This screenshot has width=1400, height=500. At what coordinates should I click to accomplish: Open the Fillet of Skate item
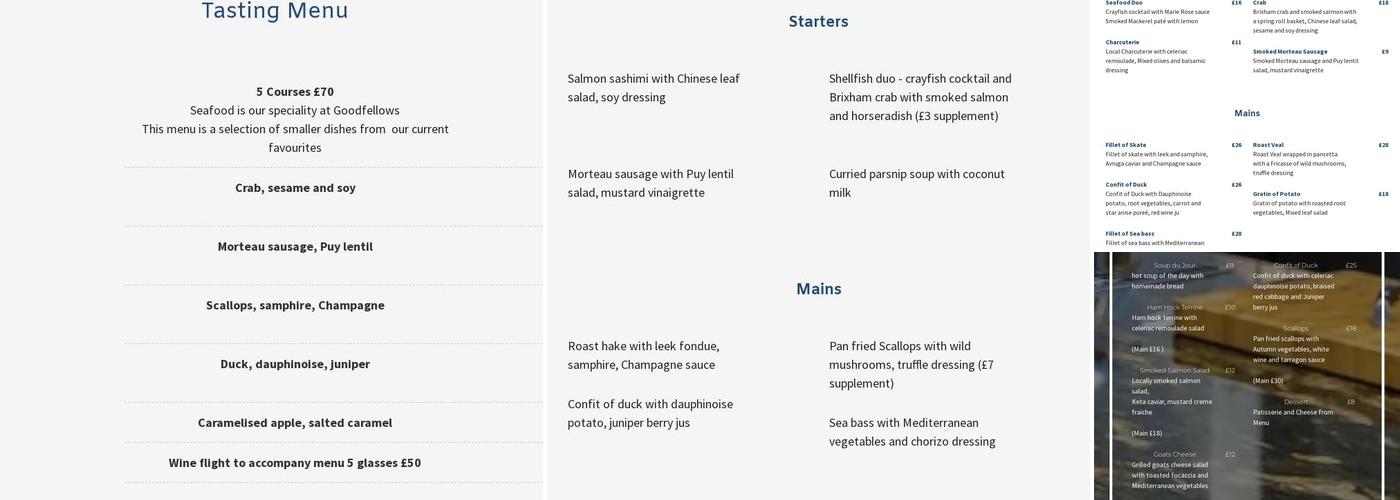1126,145
